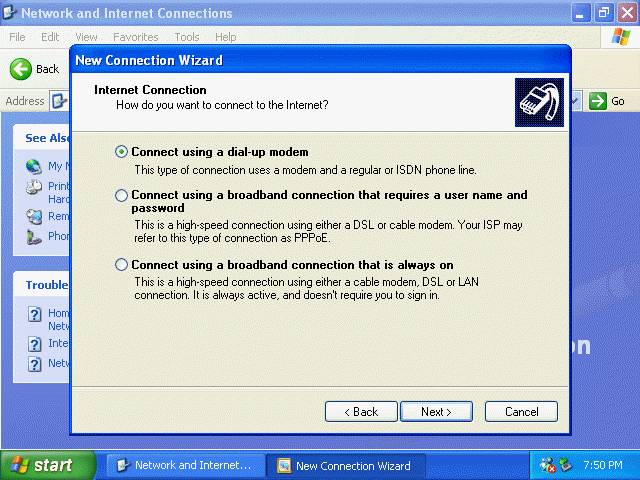
Task: Click the My Network Places globe icon
Action: click(x=34, y=167)
